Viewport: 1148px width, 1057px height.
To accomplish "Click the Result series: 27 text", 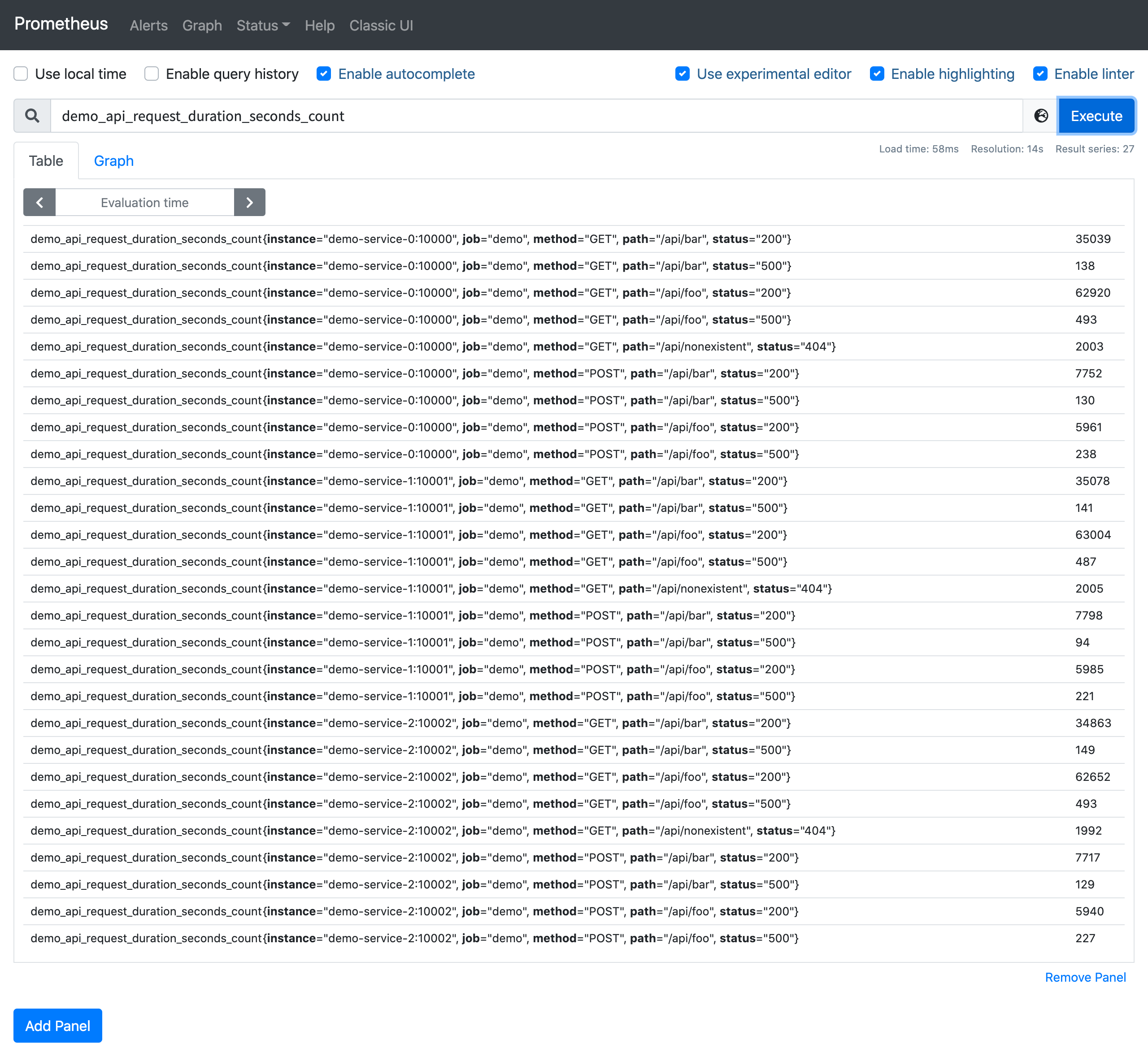I will (x=1094, y=149).
